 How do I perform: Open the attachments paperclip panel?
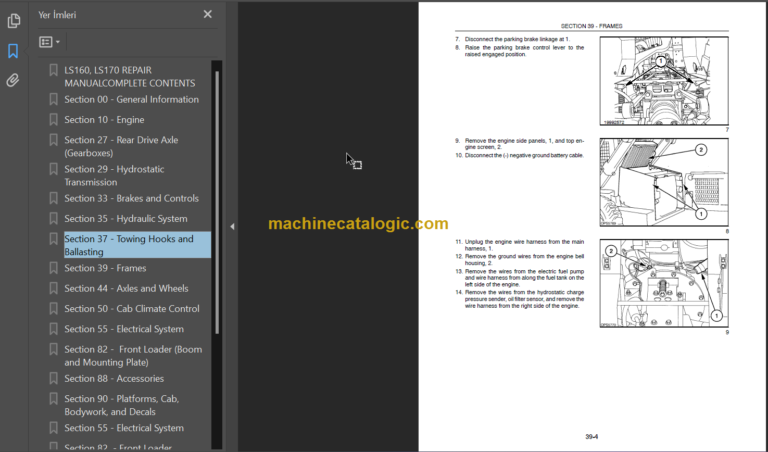click(x=13, y=80)
